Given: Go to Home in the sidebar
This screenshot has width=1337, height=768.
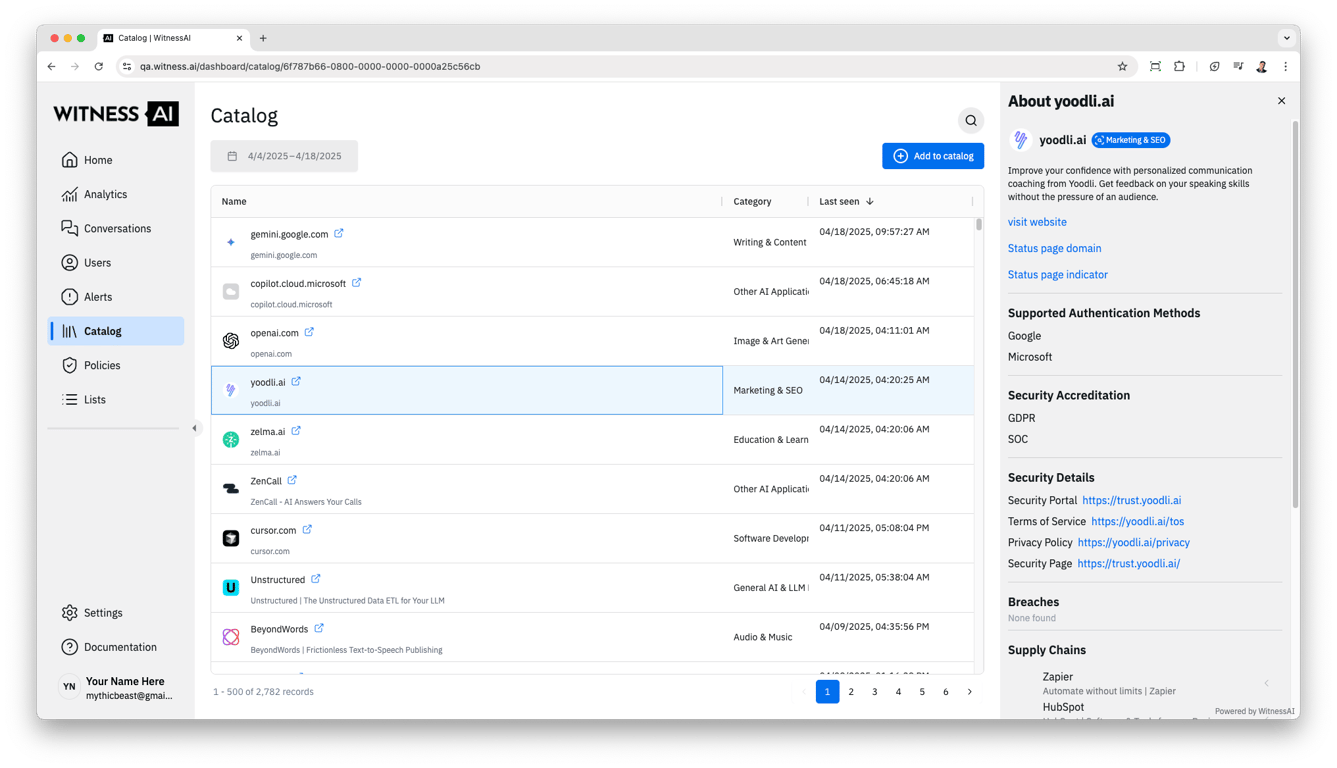Looking at the screenshot, I should tap(116, 160).
